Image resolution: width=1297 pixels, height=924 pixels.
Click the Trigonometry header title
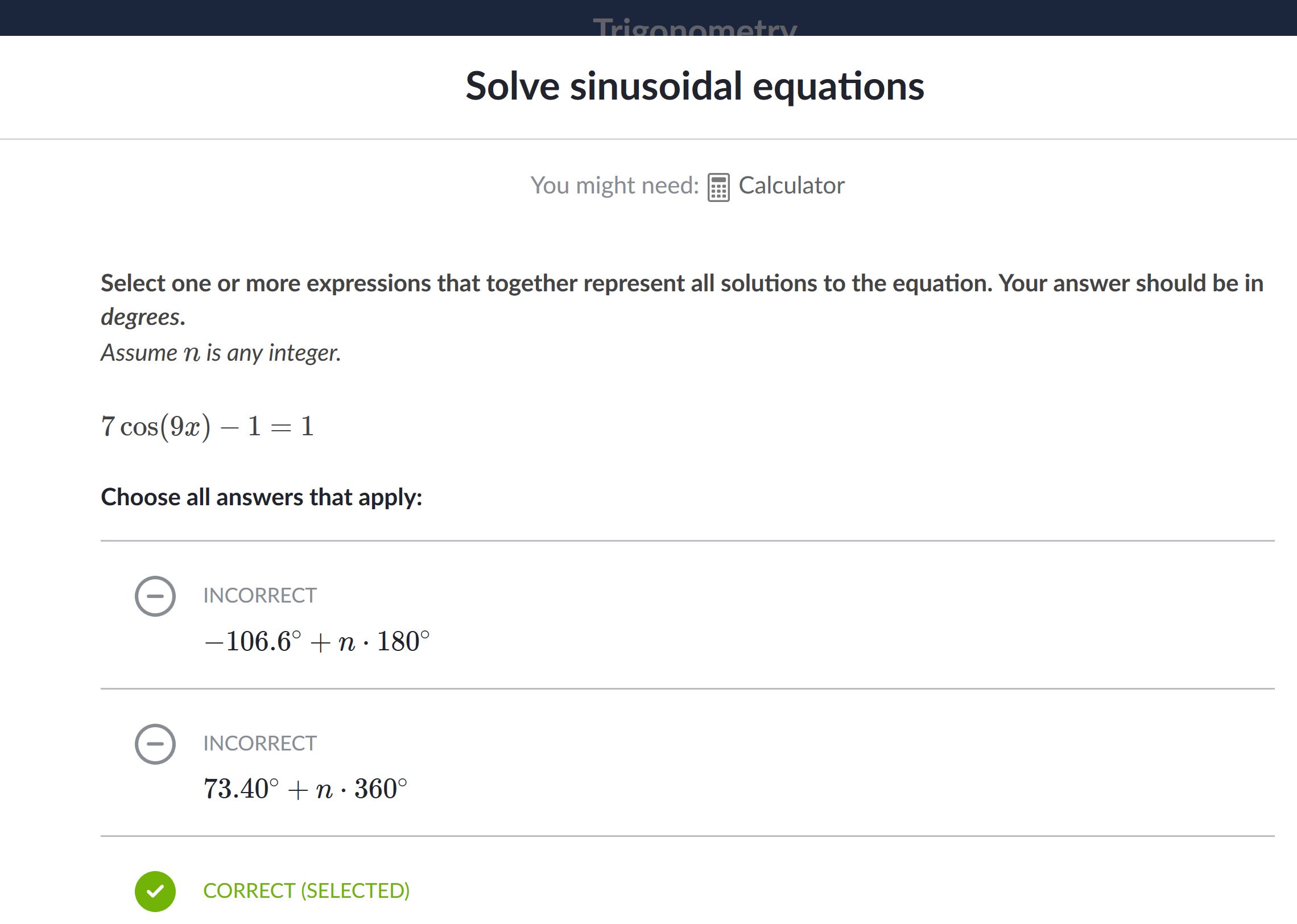695,27
